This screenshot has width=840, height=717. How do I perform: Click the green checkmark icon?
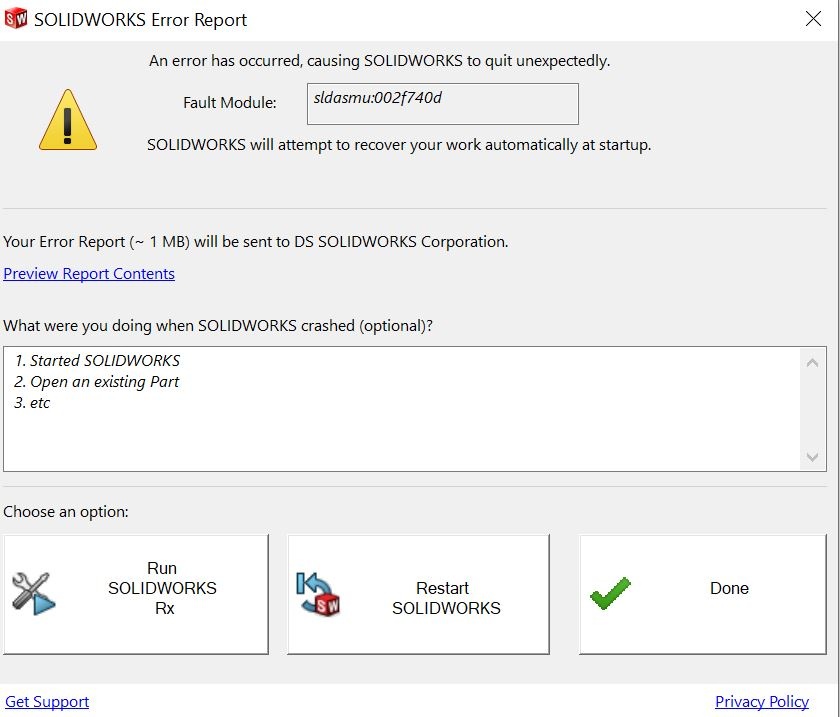coord(610,592)
